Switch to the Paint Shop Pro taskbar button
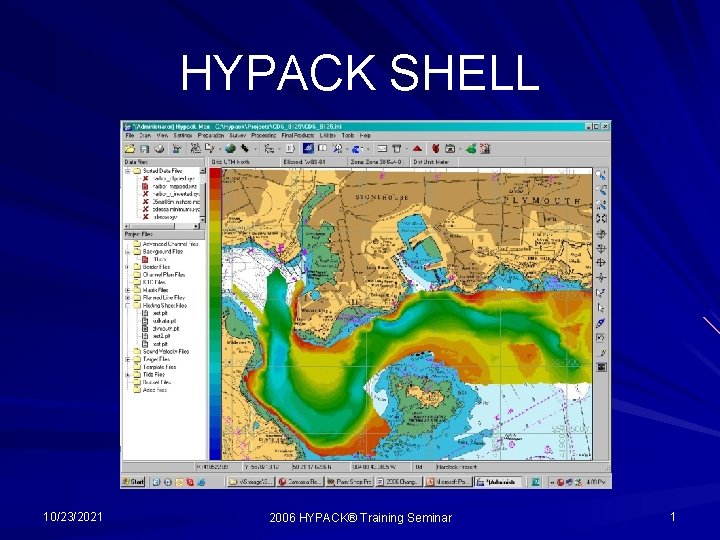The image size is (720, 540). point(349,482)
